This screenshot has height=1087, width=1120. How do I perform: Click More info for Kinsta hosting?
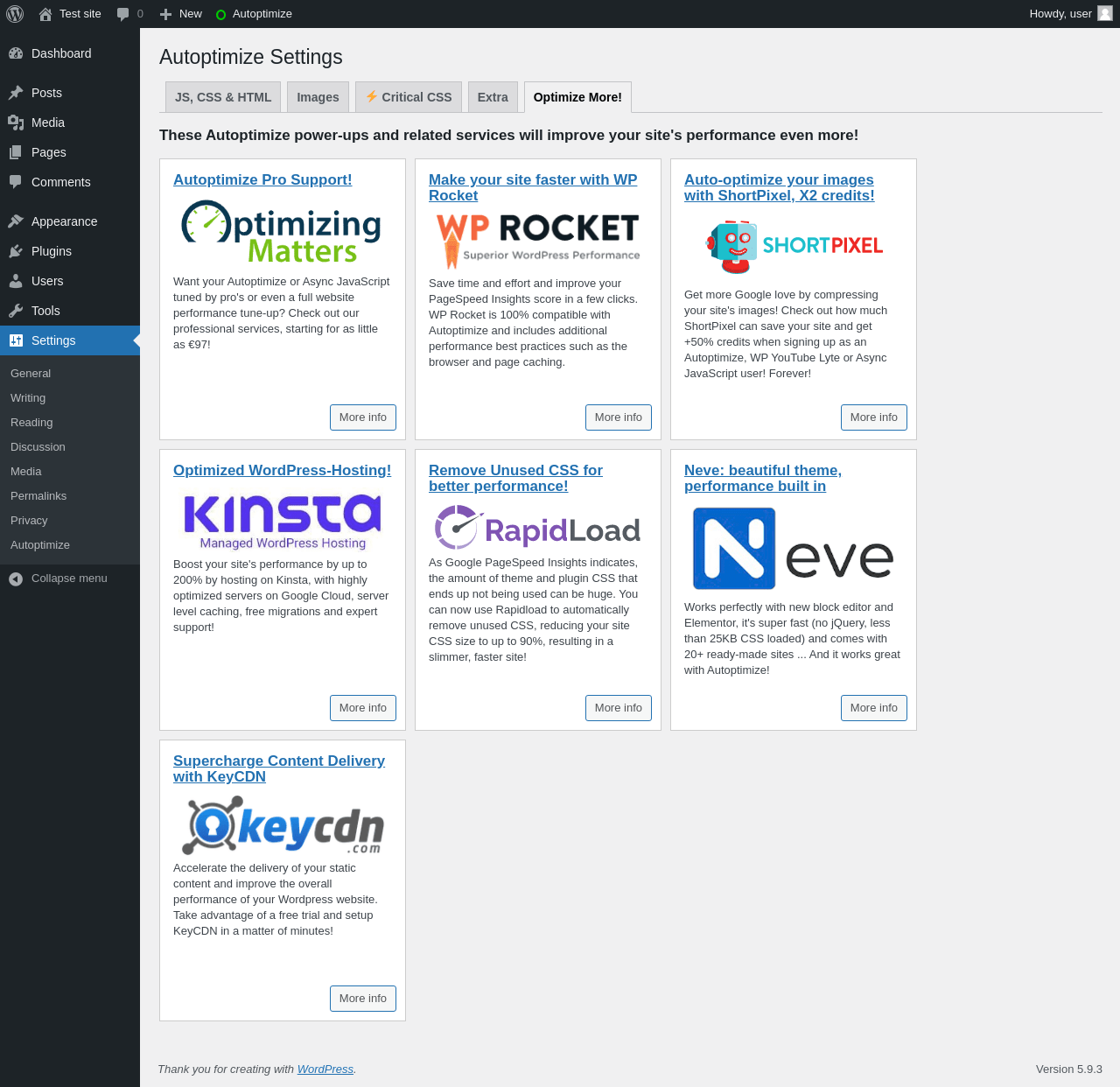(x=363, y=708)
